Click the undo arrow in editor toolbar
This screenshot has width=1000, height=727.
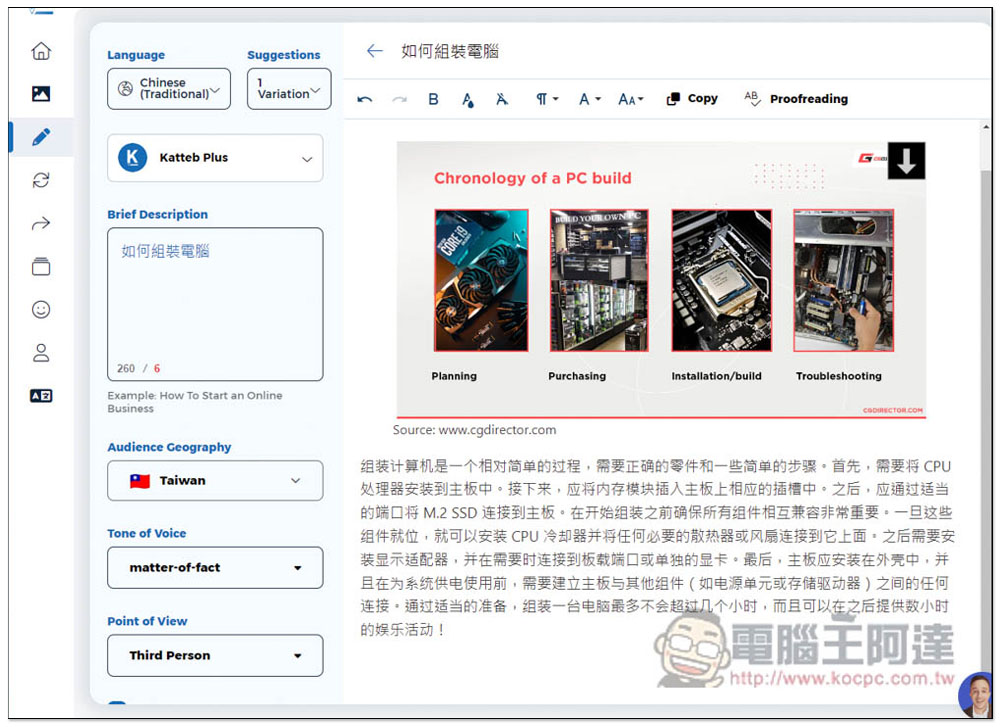pyautogui.click(x=365, y=99)
